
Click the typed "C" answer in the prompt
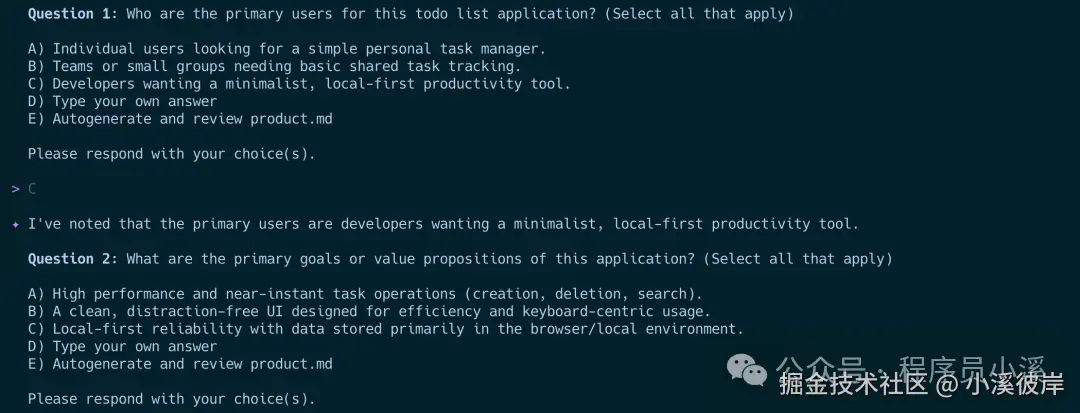tap(32, 189)
